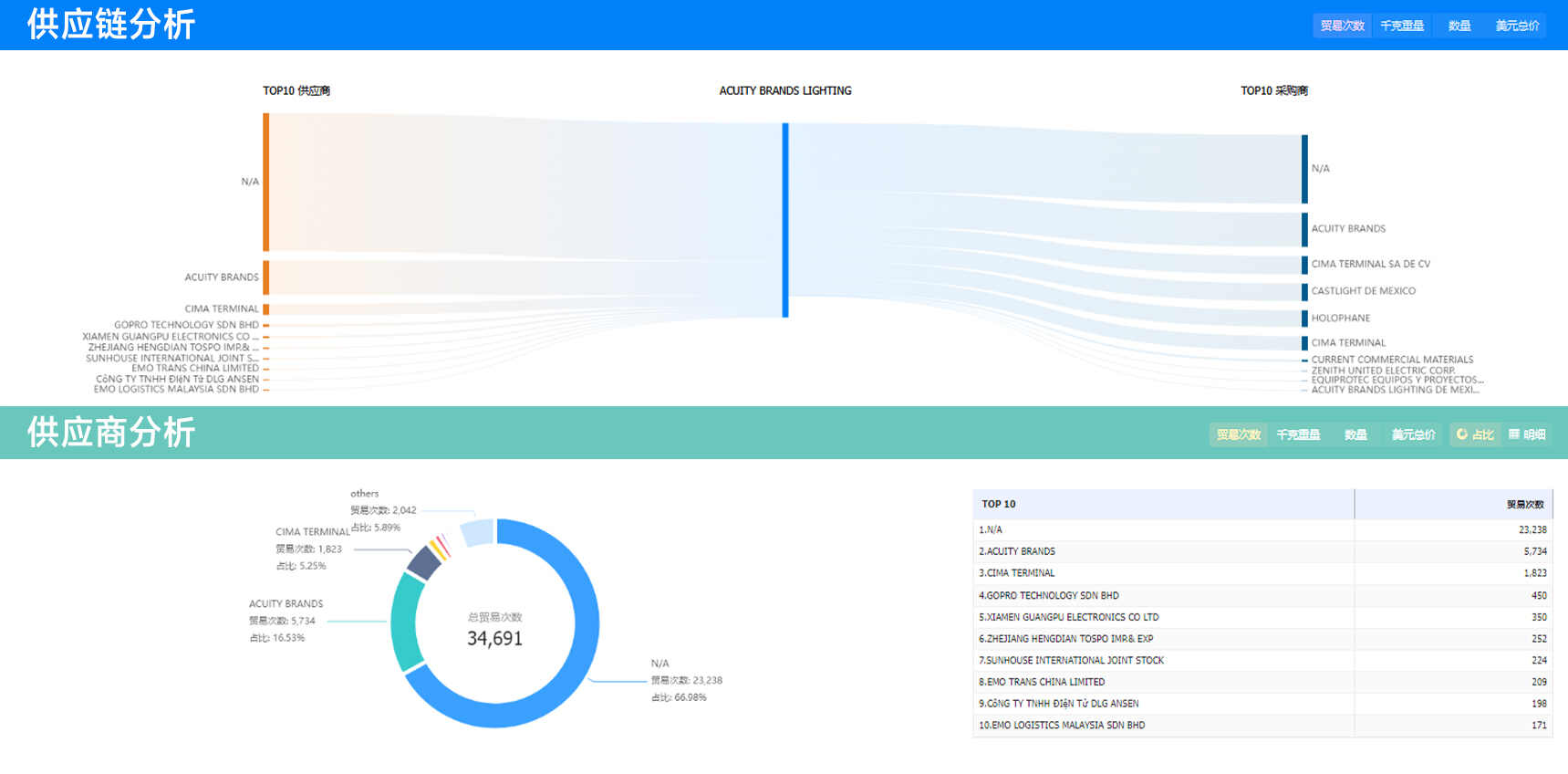Click TOP10 采购商 heading above Sankey

[1274, 90]
